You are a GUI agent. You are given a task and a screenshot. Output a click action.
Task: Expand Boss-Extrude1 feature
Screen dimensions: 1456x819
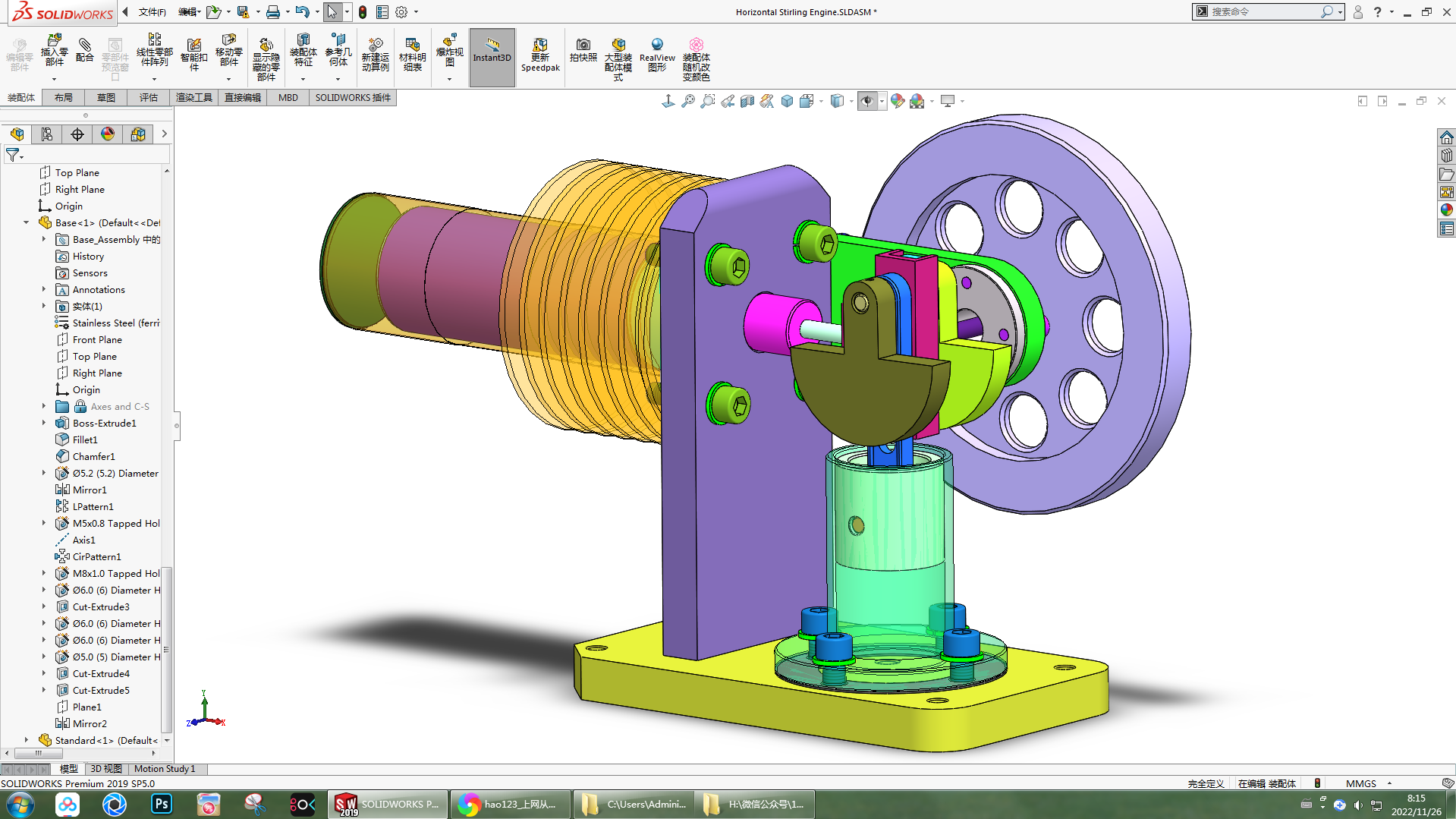(44, 424)
